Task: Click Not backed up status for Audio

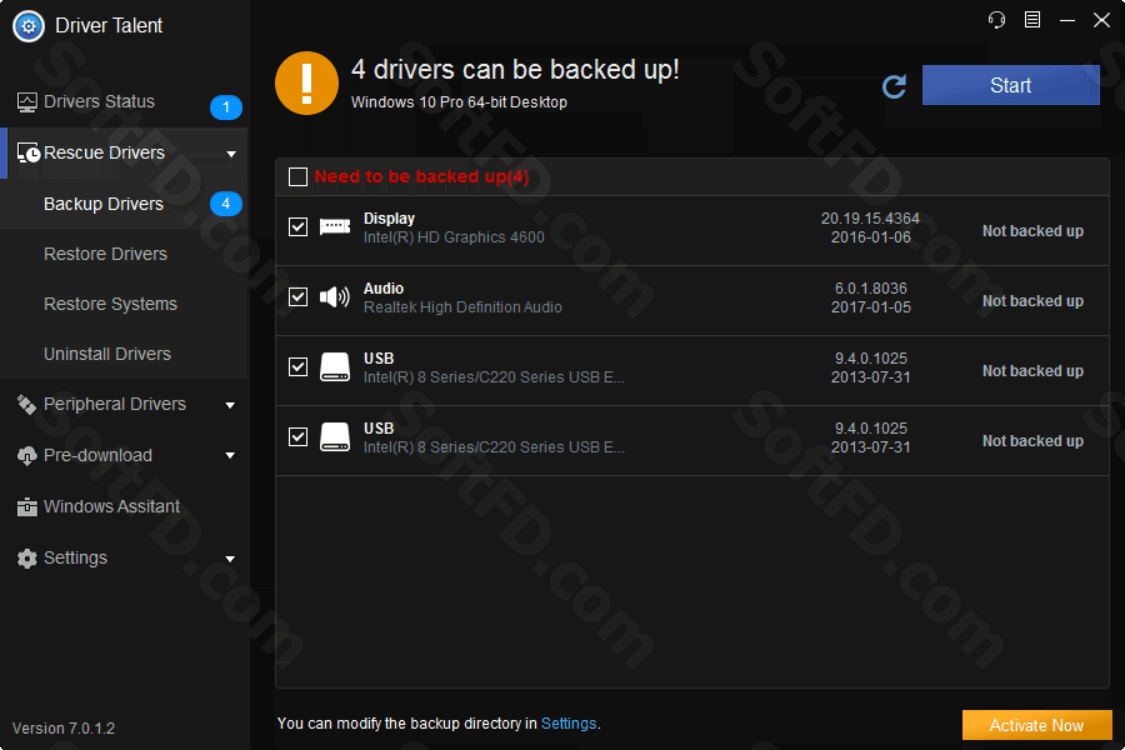Action: click(x=1032, y=301)
